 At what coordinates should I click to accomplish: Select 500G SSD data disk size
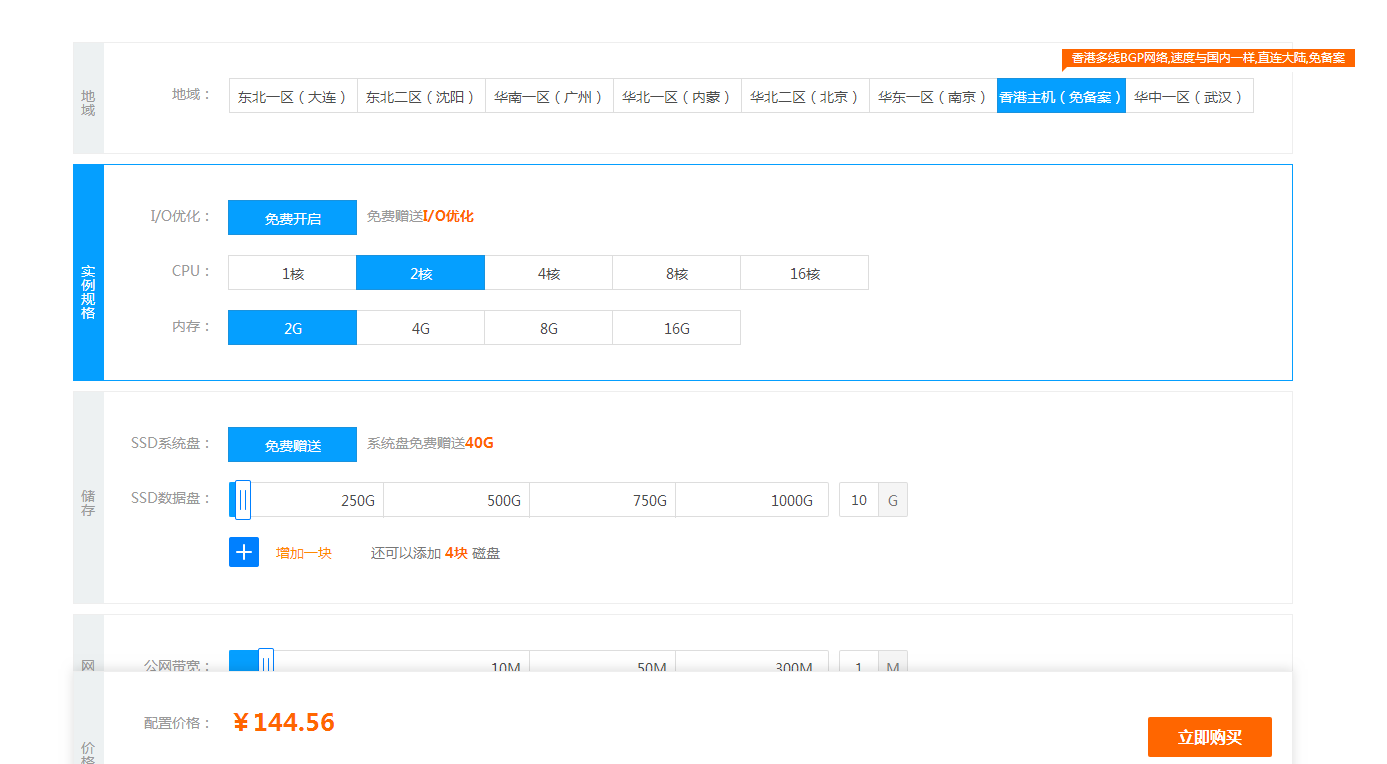pos(456,499)
